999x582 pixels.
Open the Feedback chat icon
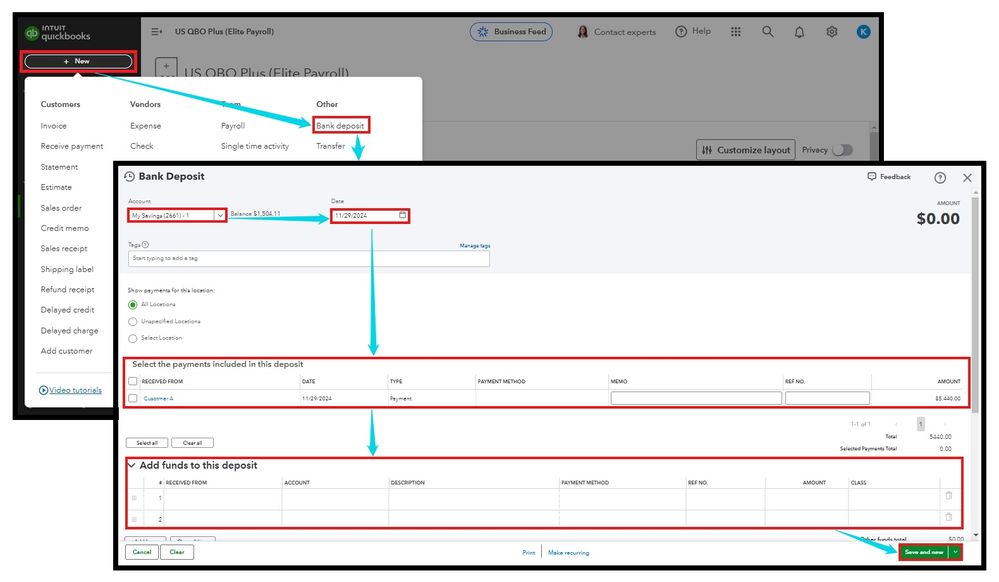point(872,177)
